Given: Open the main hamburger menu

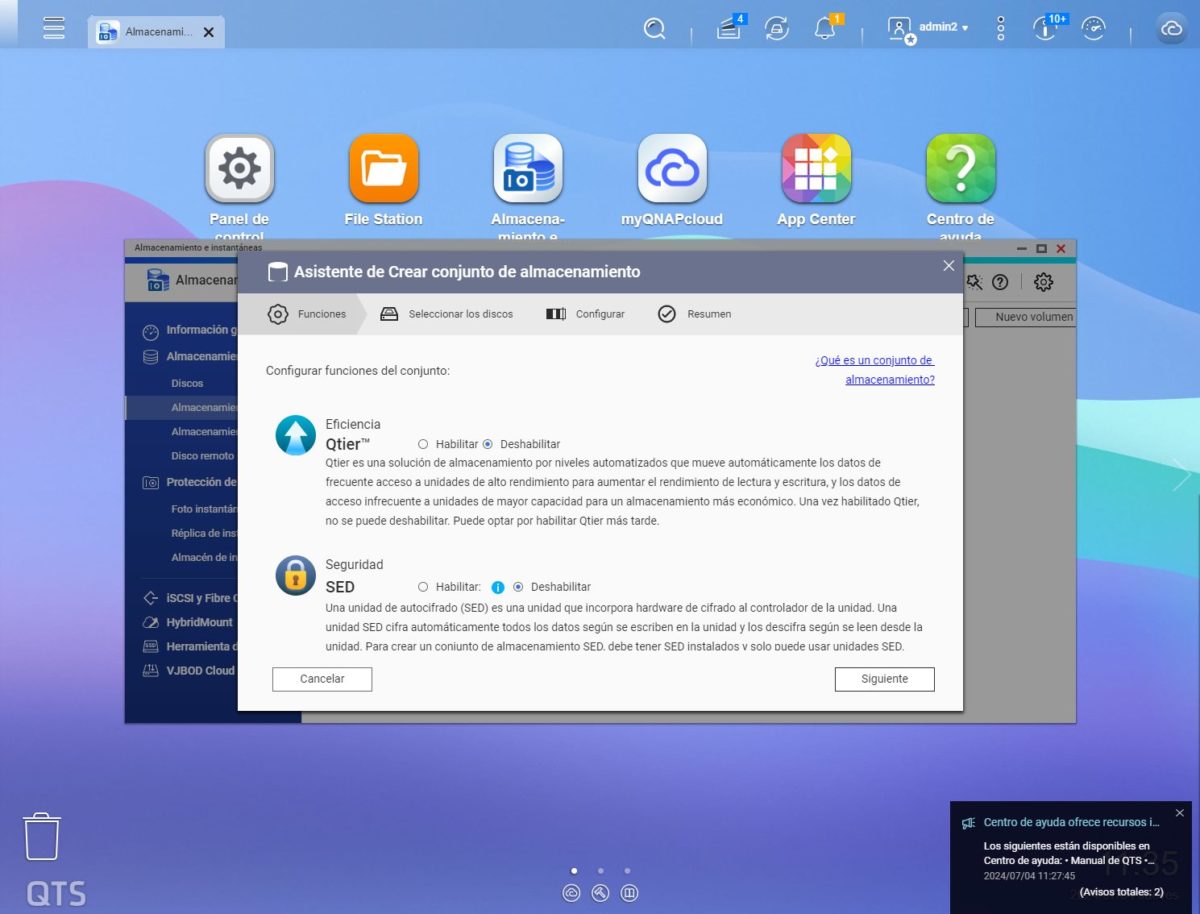Looking at the screenshot, I should click(x=54, y=28).
